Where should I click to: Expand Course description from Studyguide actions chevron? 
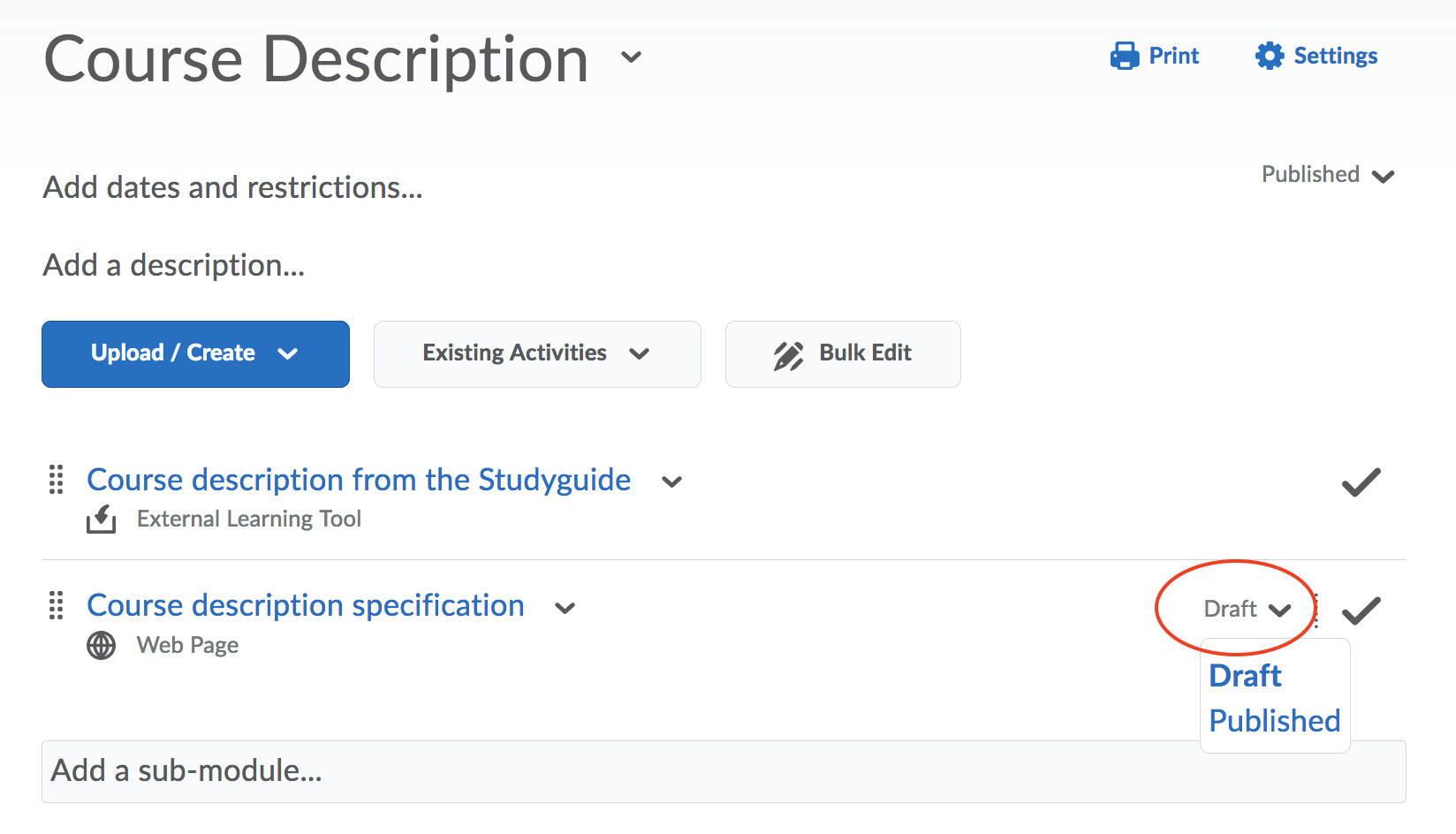671,482
